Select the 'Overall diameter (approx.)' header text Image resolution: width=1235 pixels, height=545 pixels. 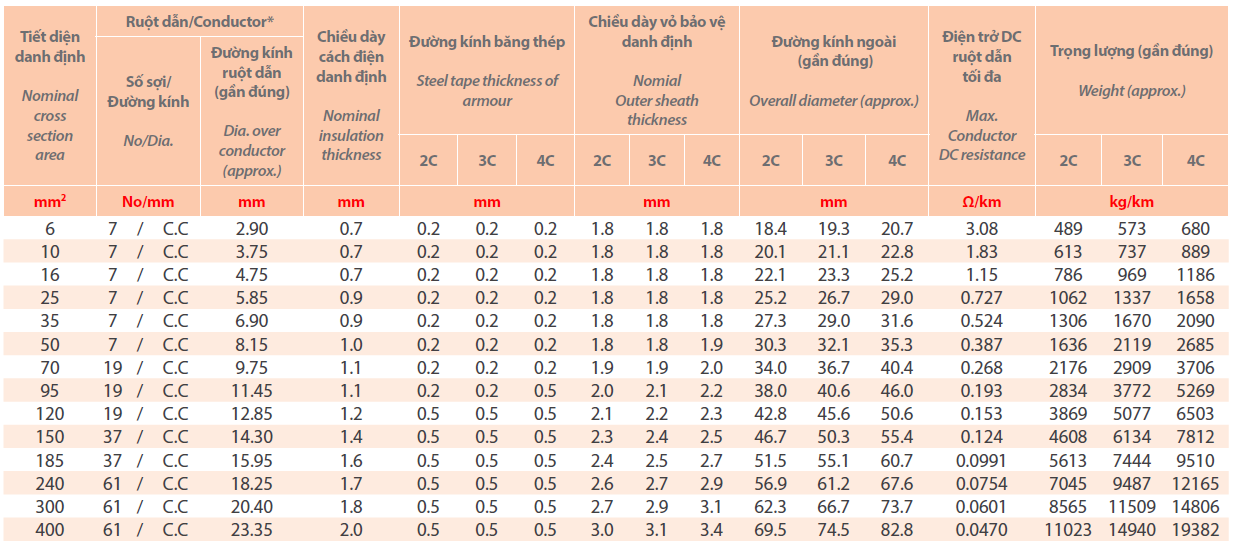pyautogui.click(x=833, y=100)
